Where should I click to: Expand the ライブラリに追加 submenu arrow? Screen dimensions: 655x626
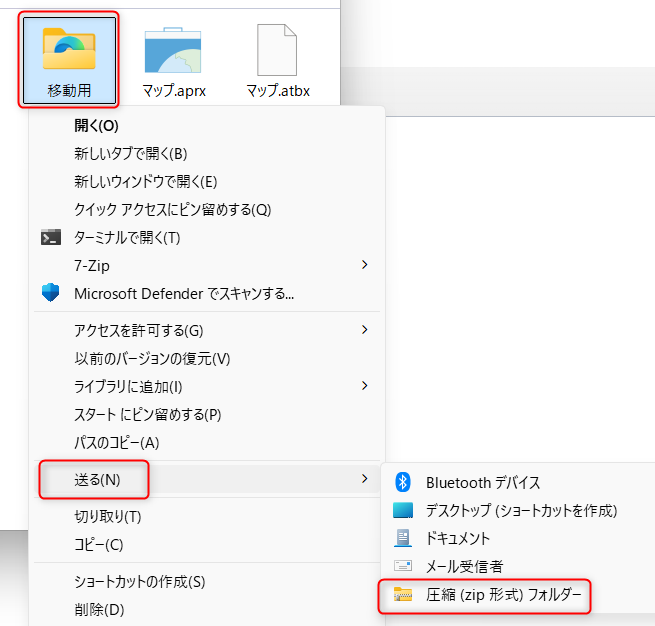point(364,386)
